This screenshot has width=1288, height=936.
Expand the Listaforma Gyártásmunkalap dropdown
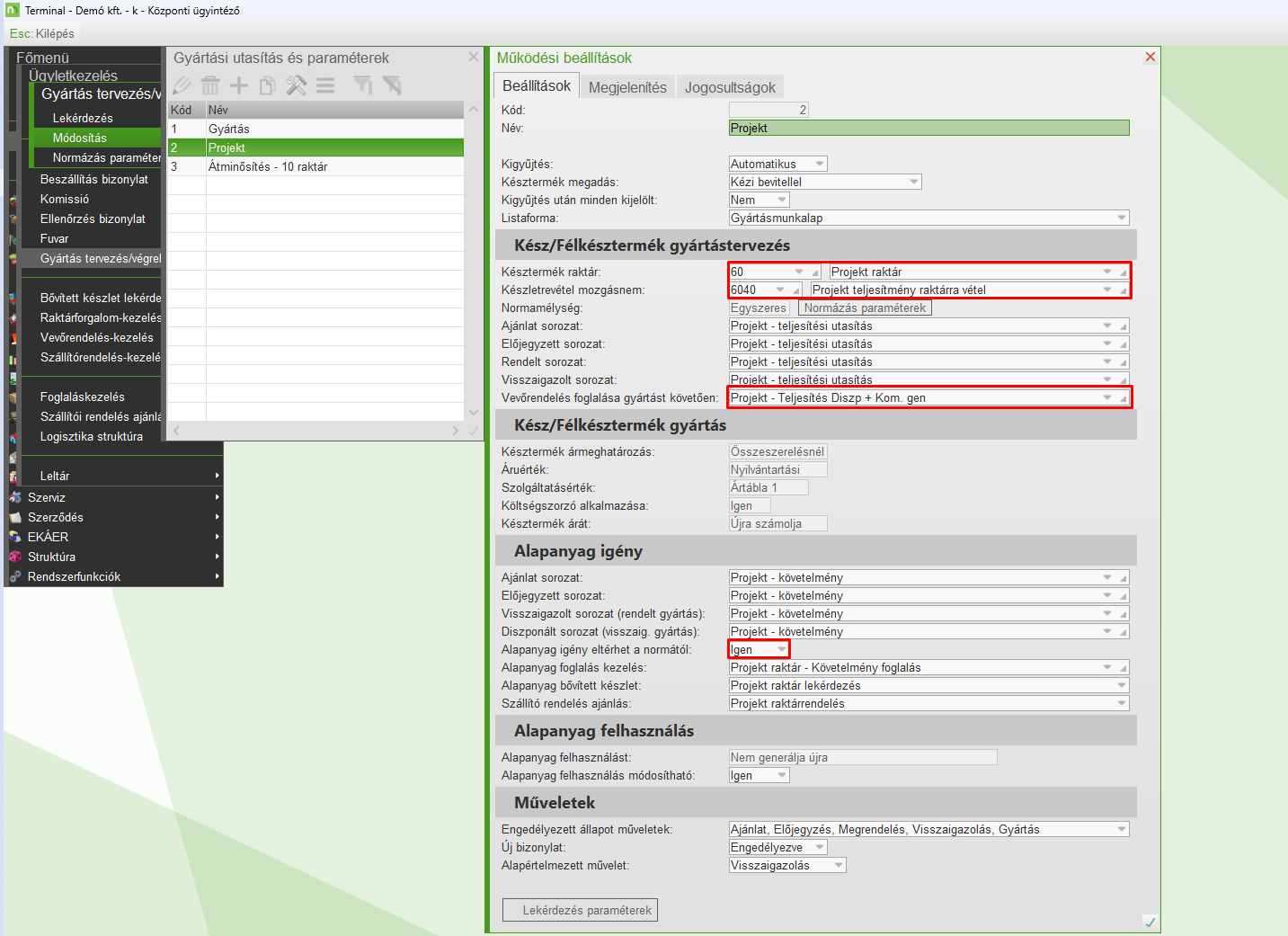click(x=1121, y=218)
